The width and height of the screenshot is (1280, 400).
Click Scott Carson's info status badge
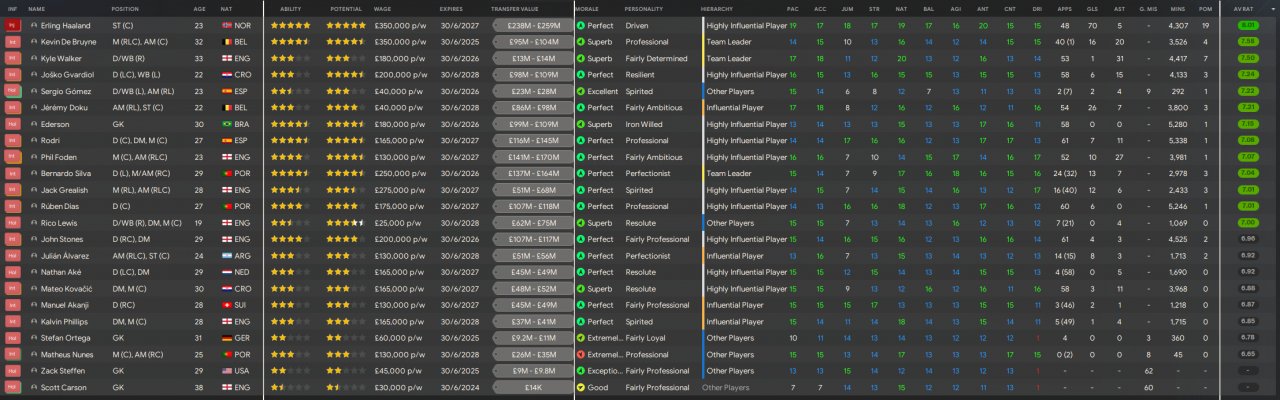13,388
